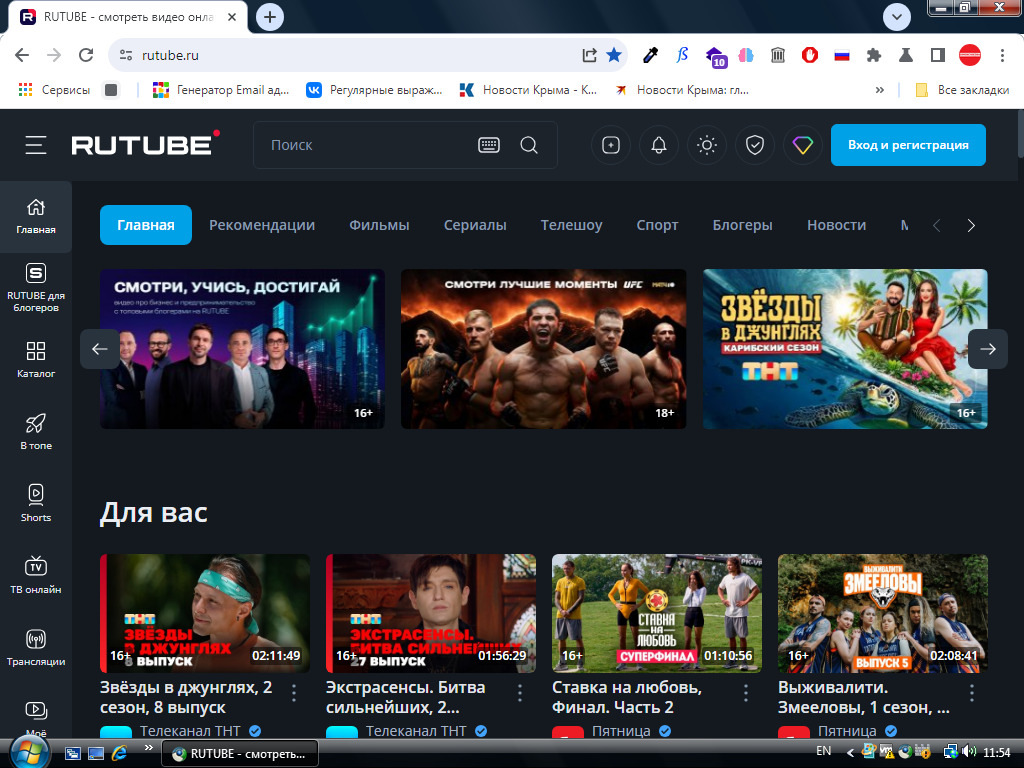Switch to the Фильмы tab

379,225
